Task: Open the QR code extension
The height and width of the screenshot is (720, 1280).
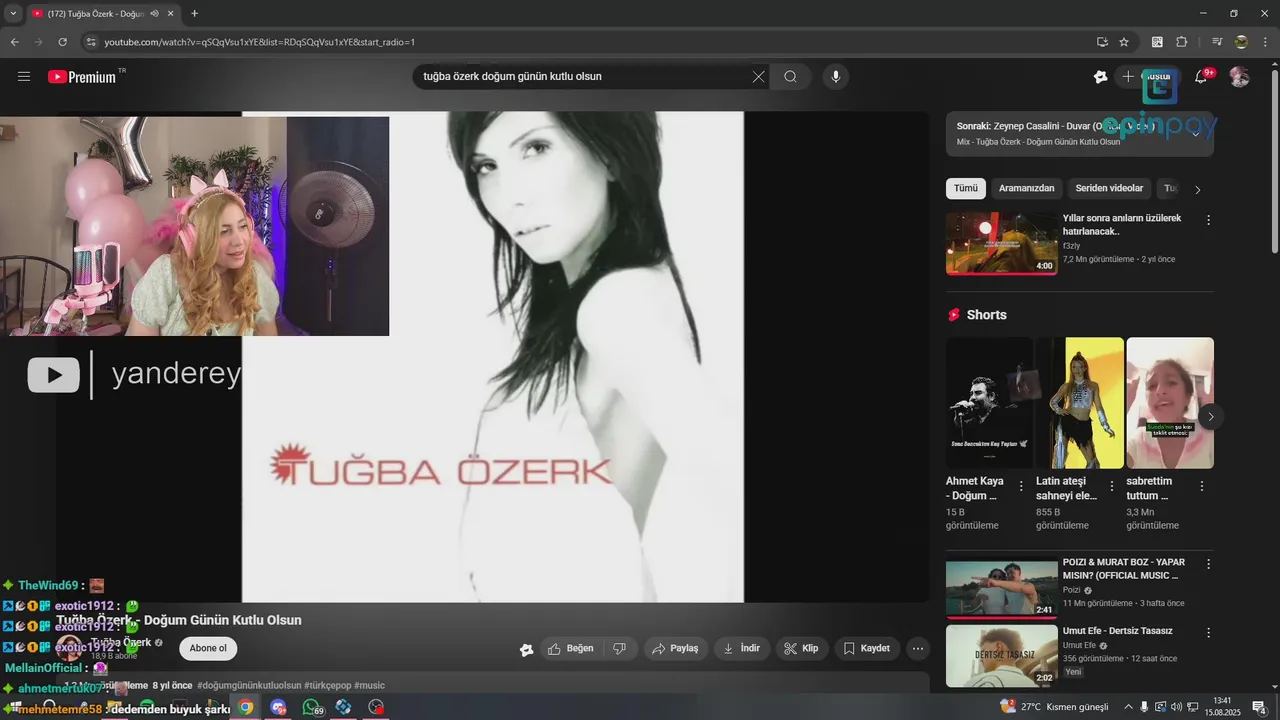Action: point(1157,42)
